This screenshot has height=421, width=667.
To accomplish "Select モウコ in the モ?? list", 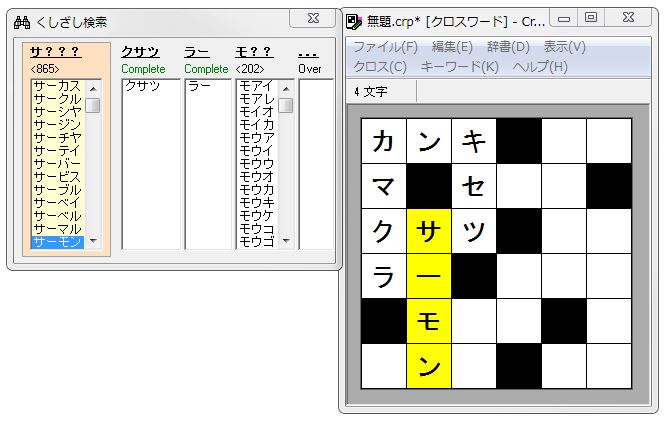I will [x=257, y=228].
